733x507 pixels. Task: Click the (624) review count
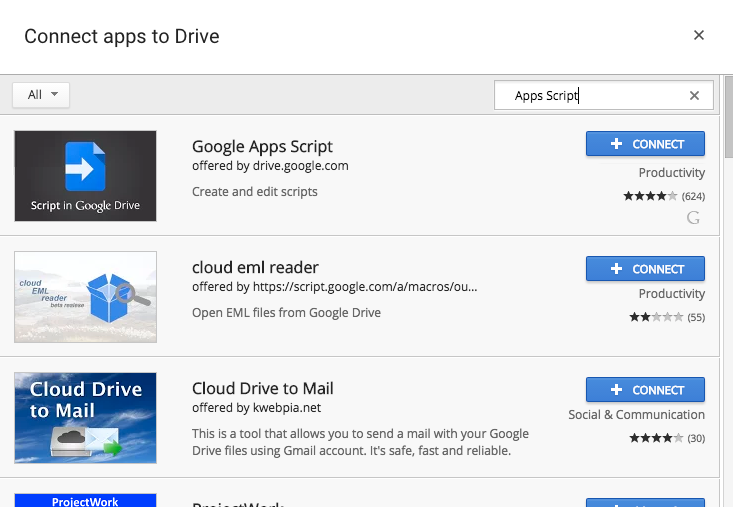pos(693,196)
